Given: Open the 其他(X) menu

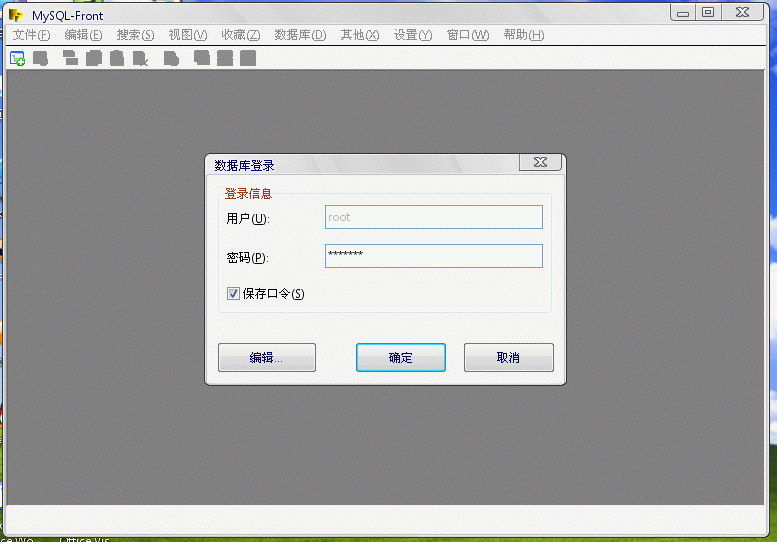Looking at the screenshot, I should (360, 35).
